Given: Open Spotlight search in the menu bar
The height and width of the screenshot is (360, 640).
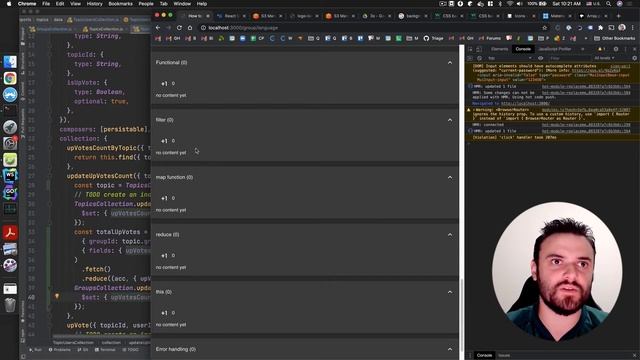Looking at the screenshot, I should (609, 4).
